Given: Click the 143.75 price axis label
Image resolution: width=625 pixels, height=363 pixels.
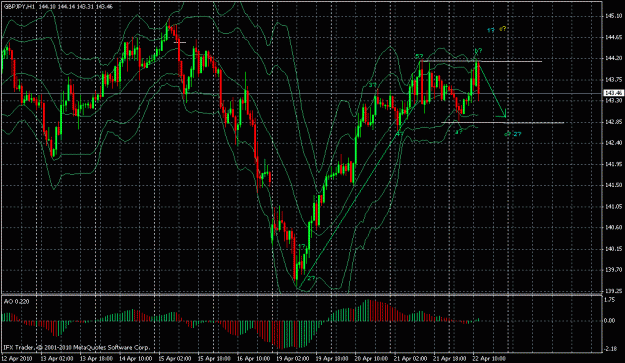Looking at the screenshot, I should click(613, 80).
